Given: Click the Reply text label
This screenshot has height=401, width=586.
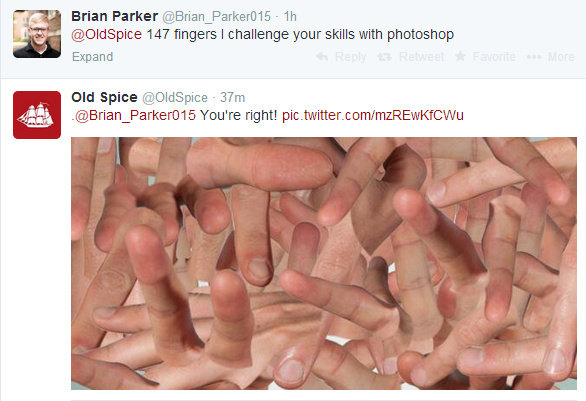Looking at the screenshot, I should (351, 57).
